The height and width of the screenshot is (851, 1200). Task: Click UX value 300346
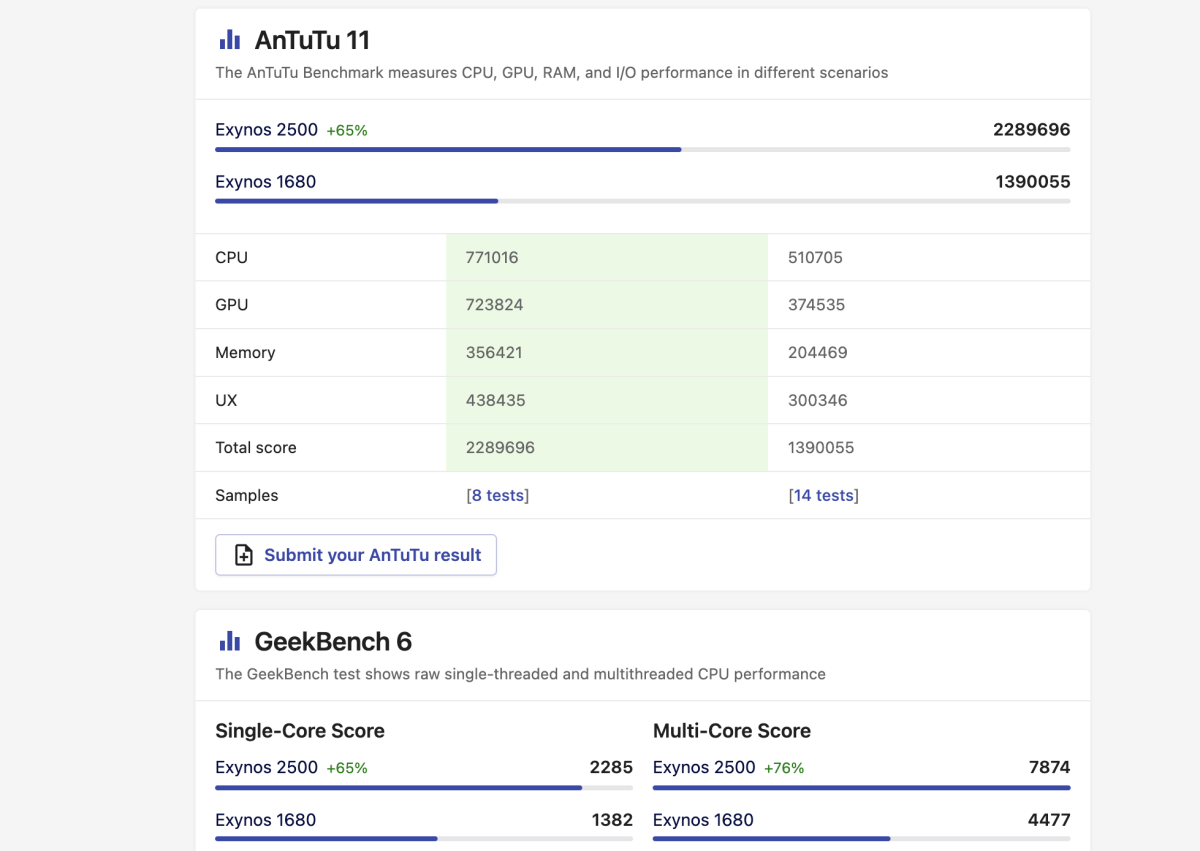(x=817, y=400)
